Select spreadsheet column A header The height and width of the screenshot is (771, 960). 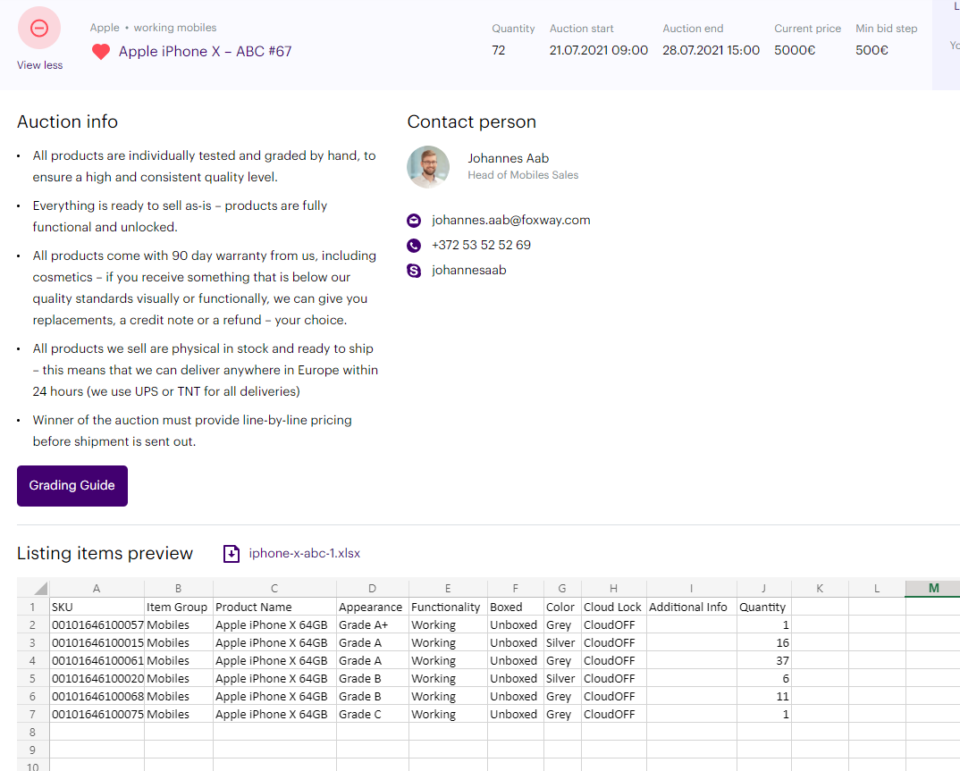(x=97, y=589)
